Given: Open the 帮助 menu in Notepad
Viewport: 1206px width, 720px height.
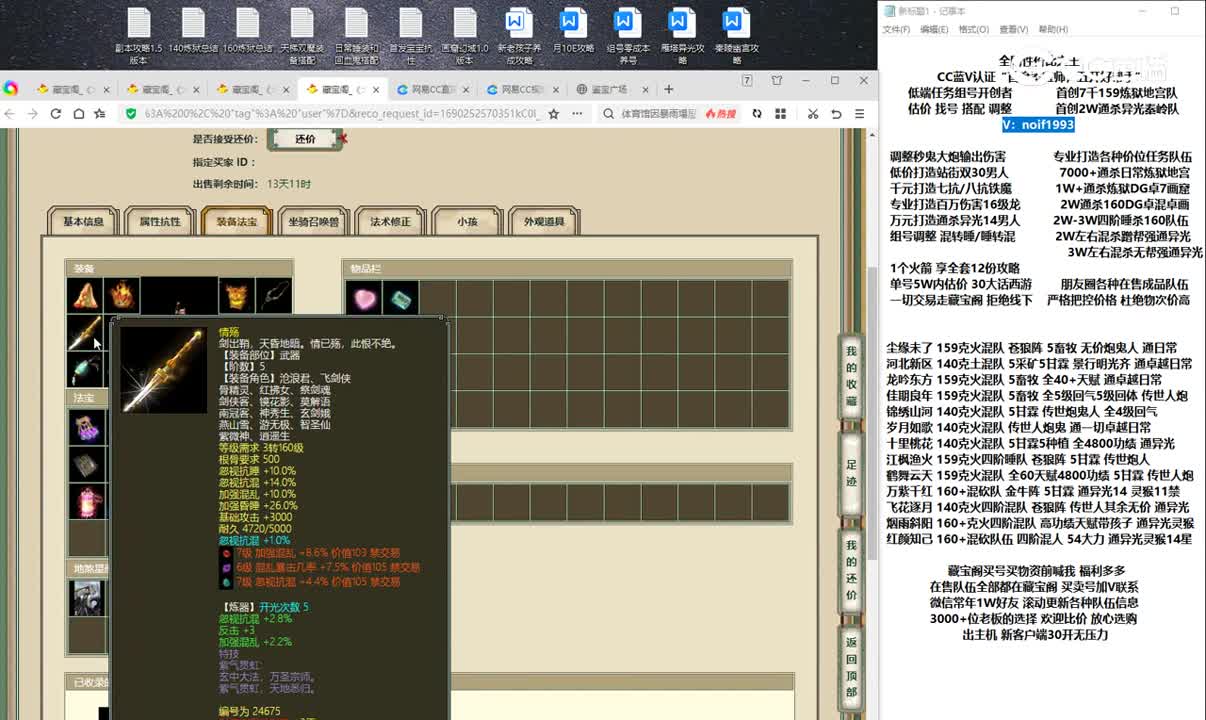Looking at the screenshot, I should click(x=1052, y=29).
